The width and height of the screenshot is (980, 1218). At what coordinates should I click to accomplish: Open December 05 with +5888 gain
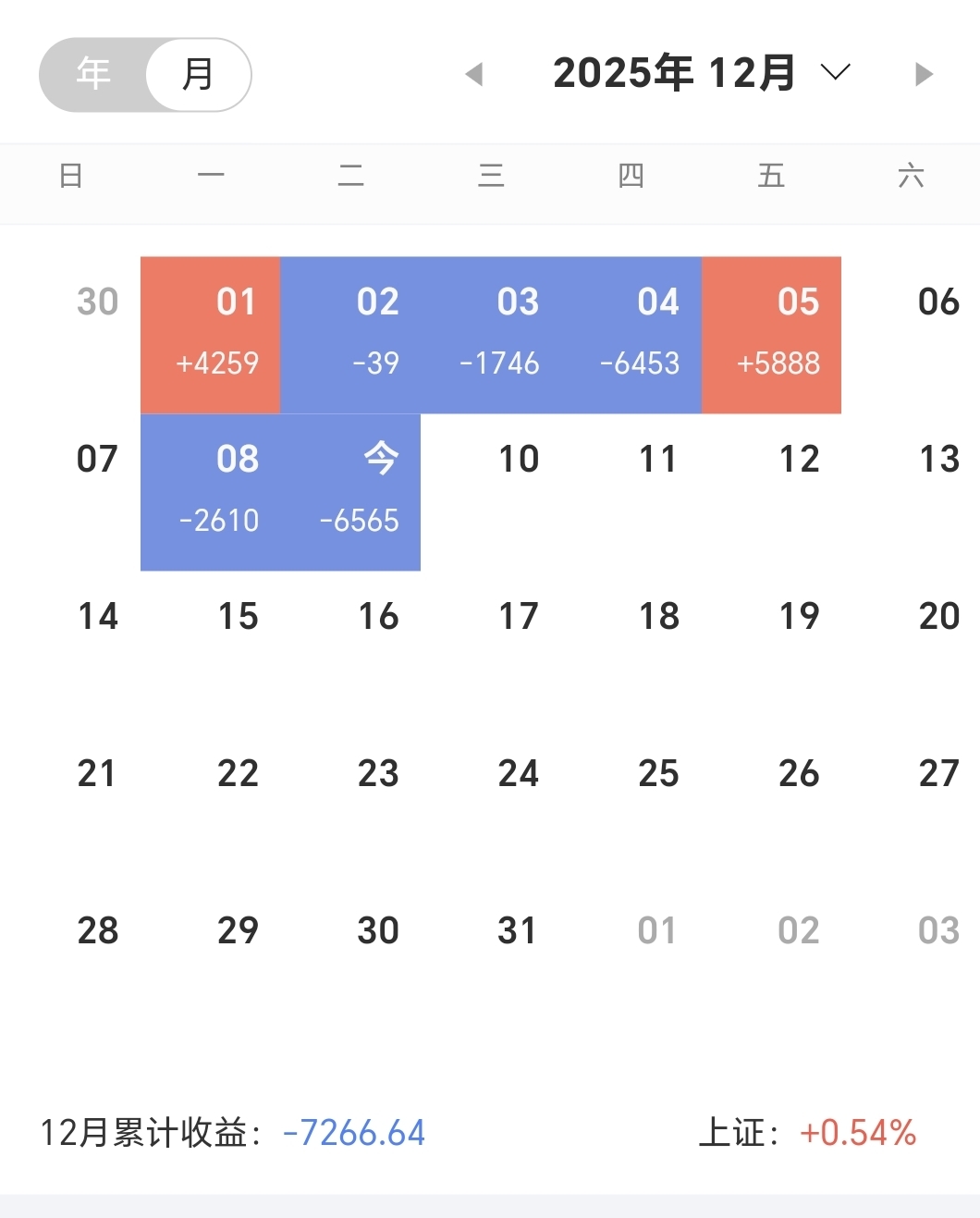(x=771, y=334)
